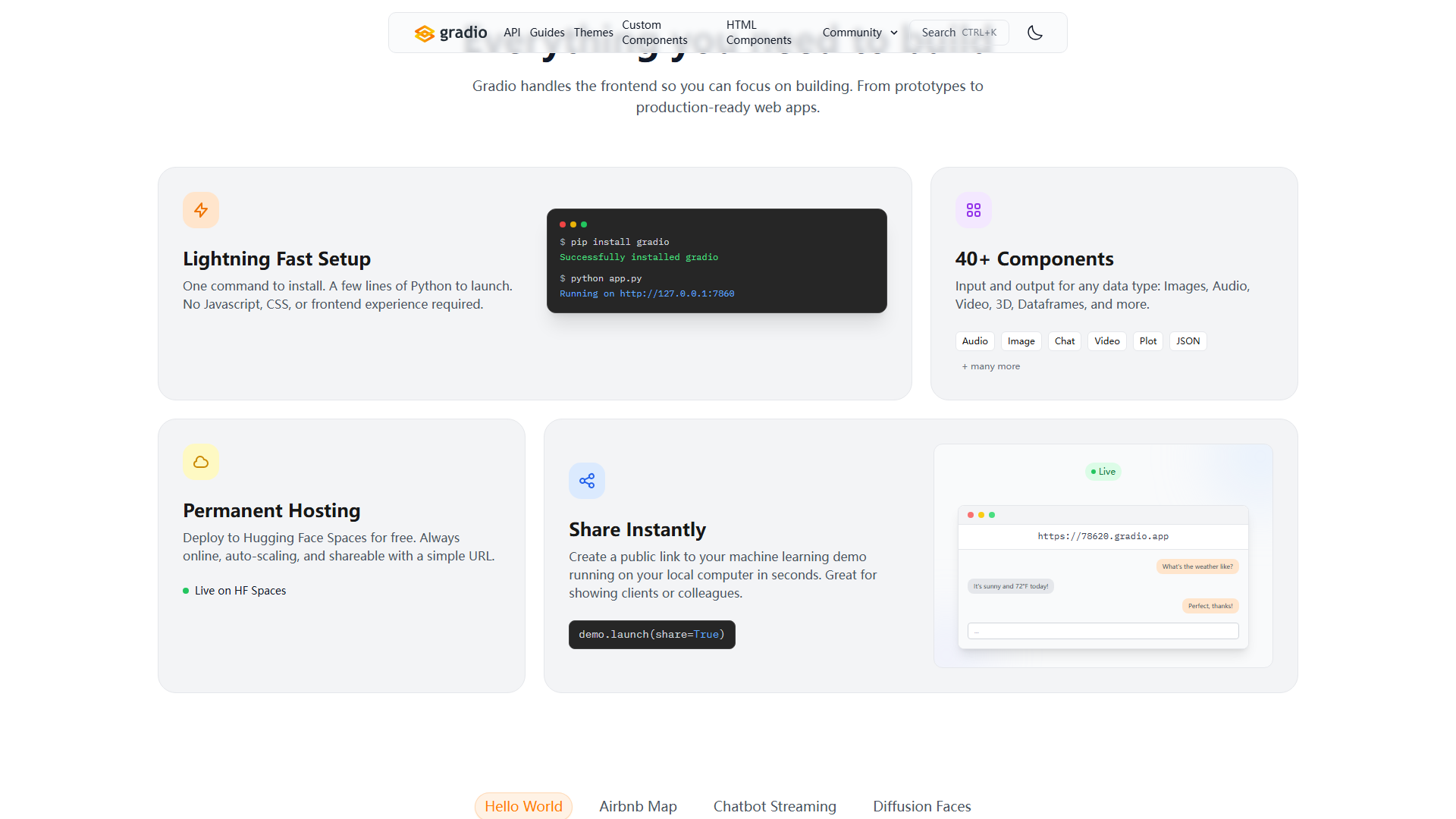The height and width of the screenshot is (819, 1456).
Task: Click the 'Live on HF Spaces' status text
Action: pos(240,591)
